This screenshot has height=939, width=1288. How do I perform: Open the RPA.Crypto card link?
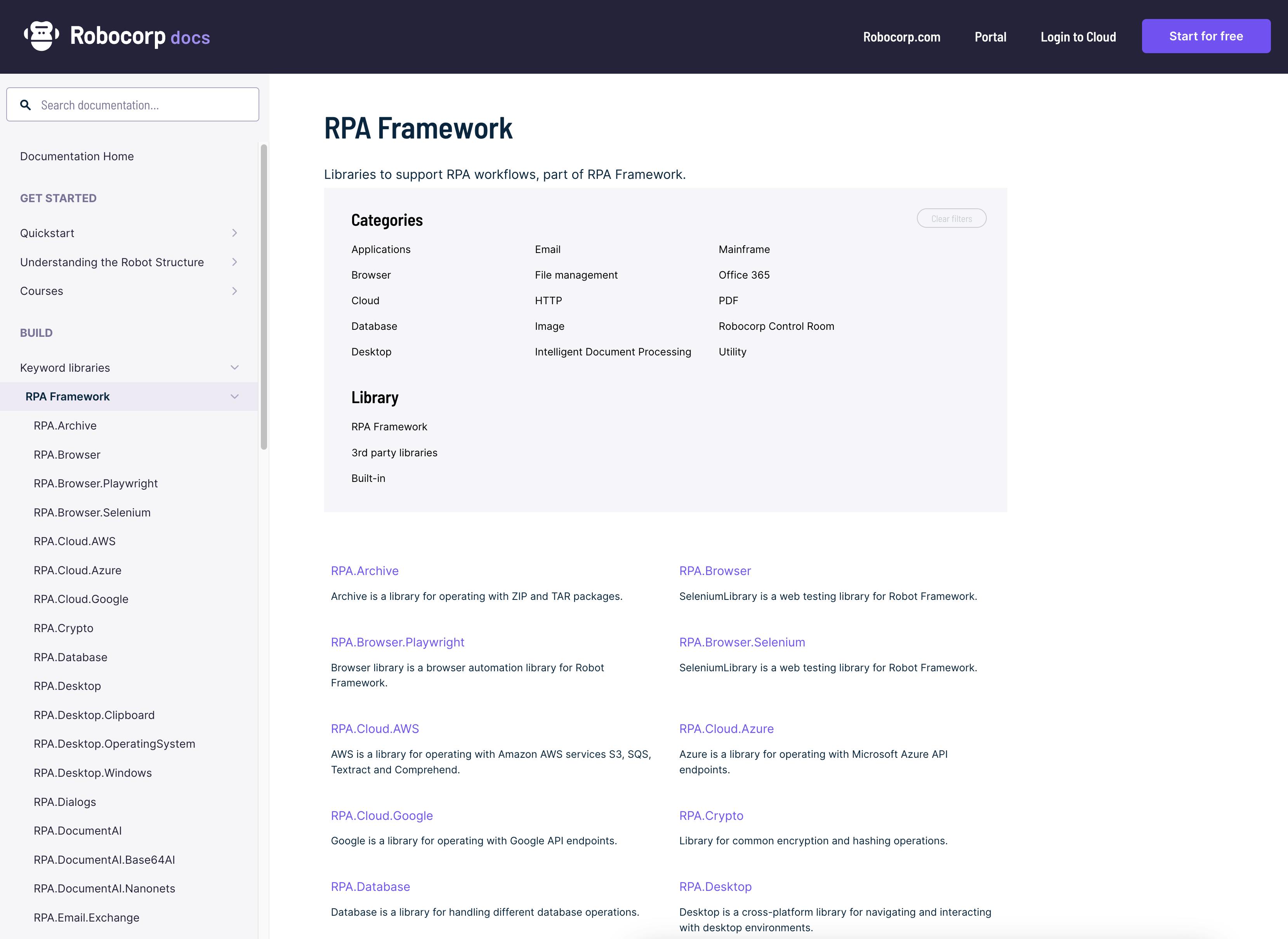(711, 816)
